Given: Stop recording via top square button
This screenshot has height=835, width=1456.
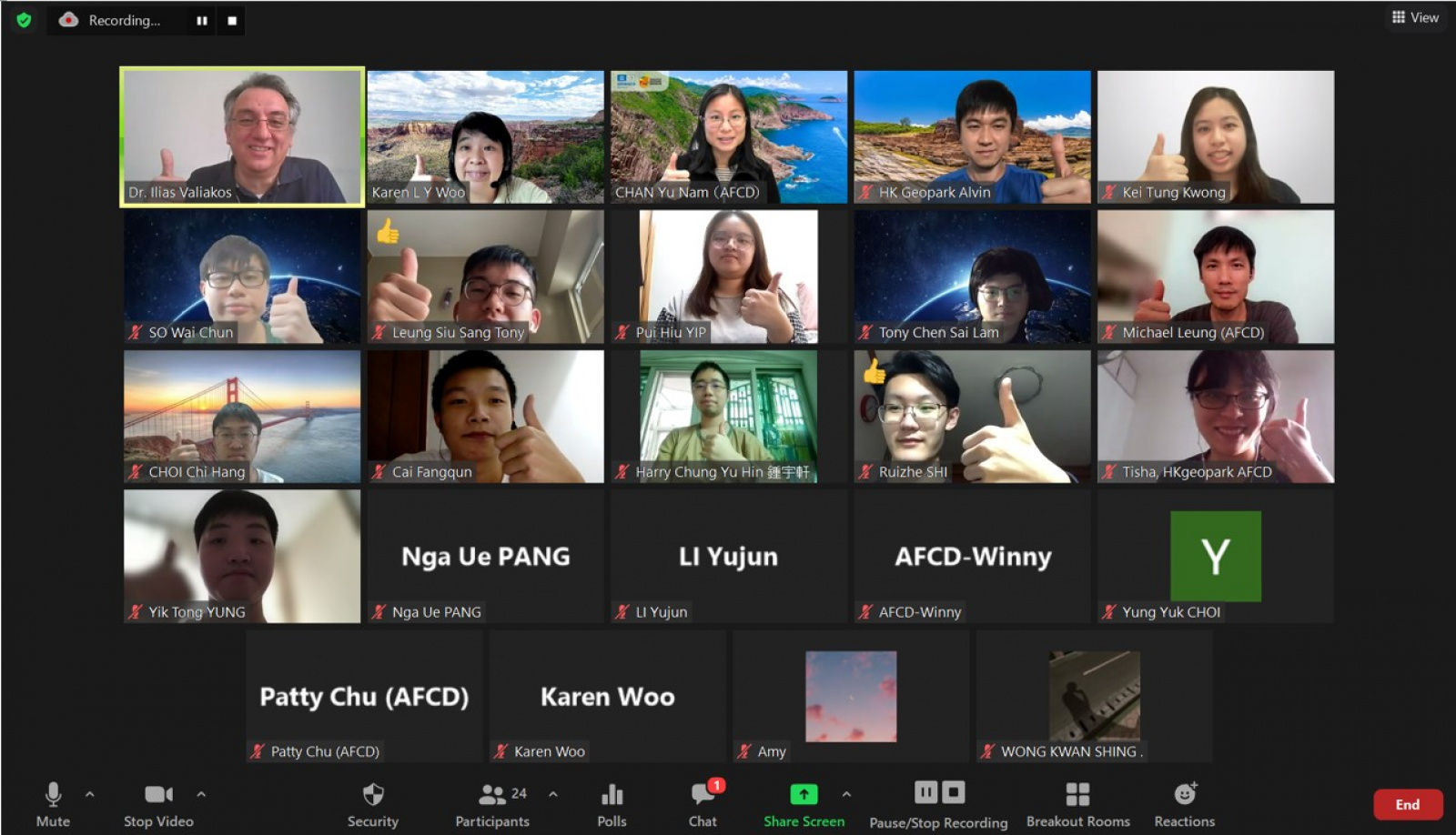Looking at the screenshot, I should click(232, 20).
